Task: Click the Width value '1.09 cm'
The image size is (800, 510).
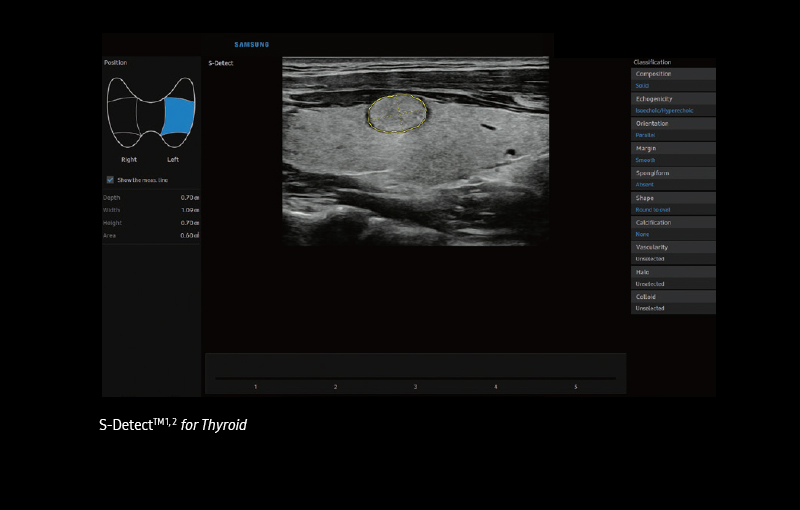Action: tap(190, 210)
